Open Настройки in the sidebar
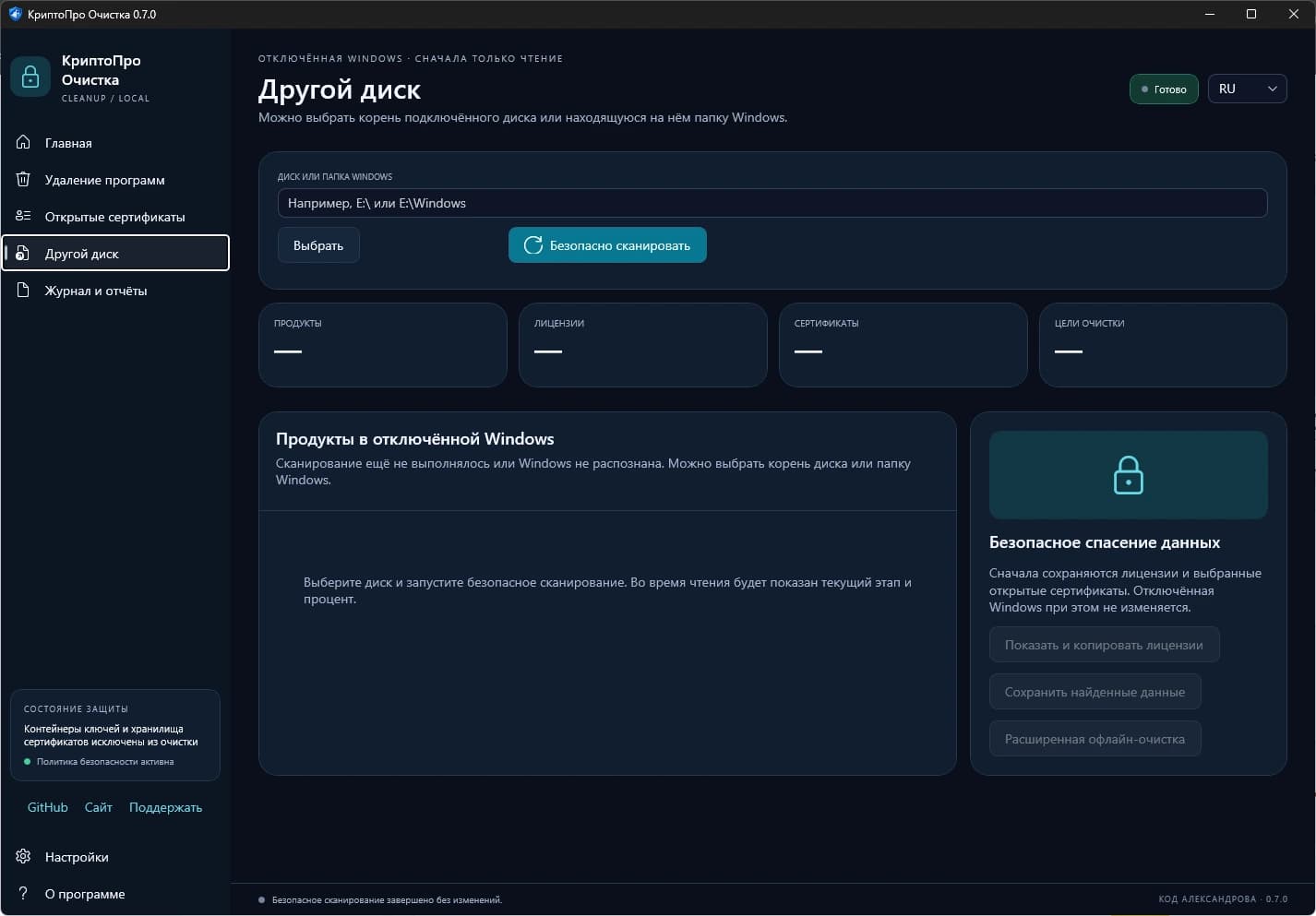1316x916 pixels. [115, 857]
